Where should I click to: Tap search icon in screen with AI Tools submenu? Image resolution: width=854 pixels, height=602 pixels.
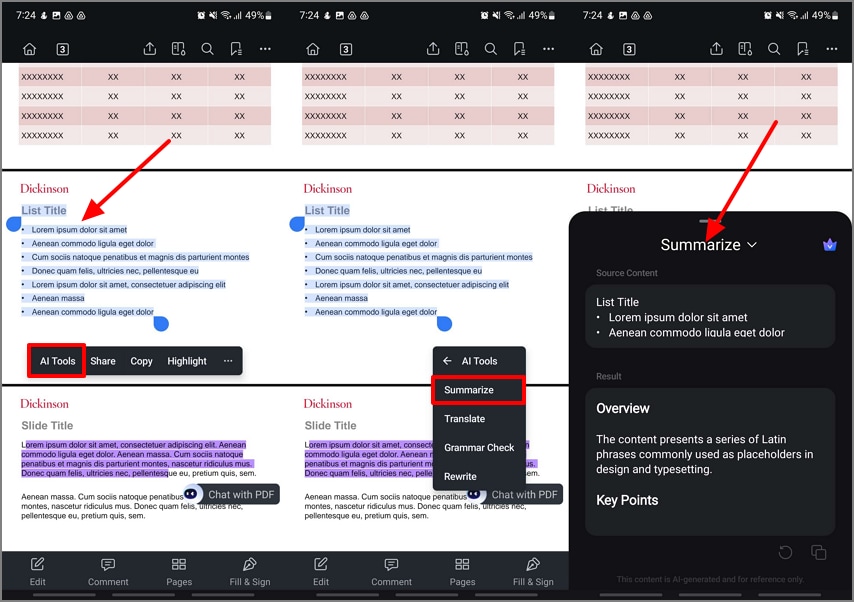coord(491,49)
